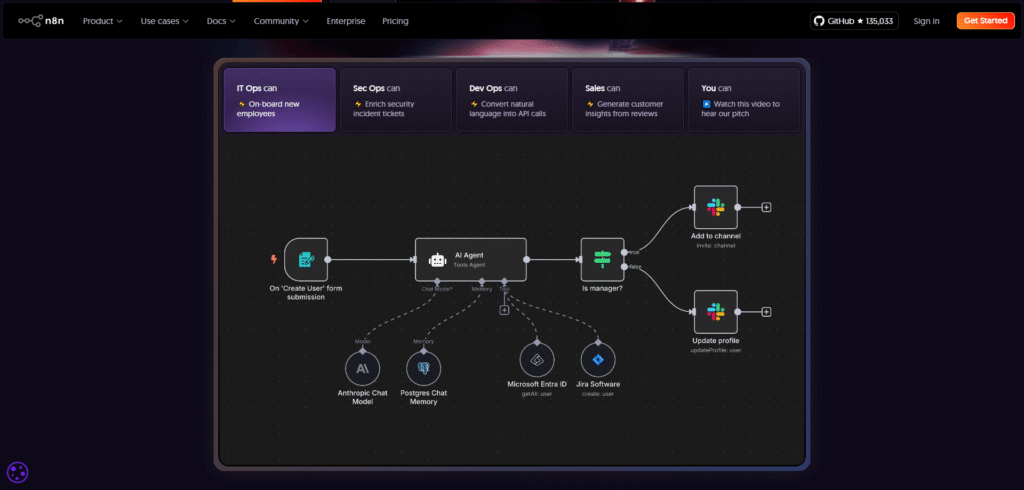Select the Microsoft Entra ID node
The height and width of the screenshot is (490, 1024).
537,360
